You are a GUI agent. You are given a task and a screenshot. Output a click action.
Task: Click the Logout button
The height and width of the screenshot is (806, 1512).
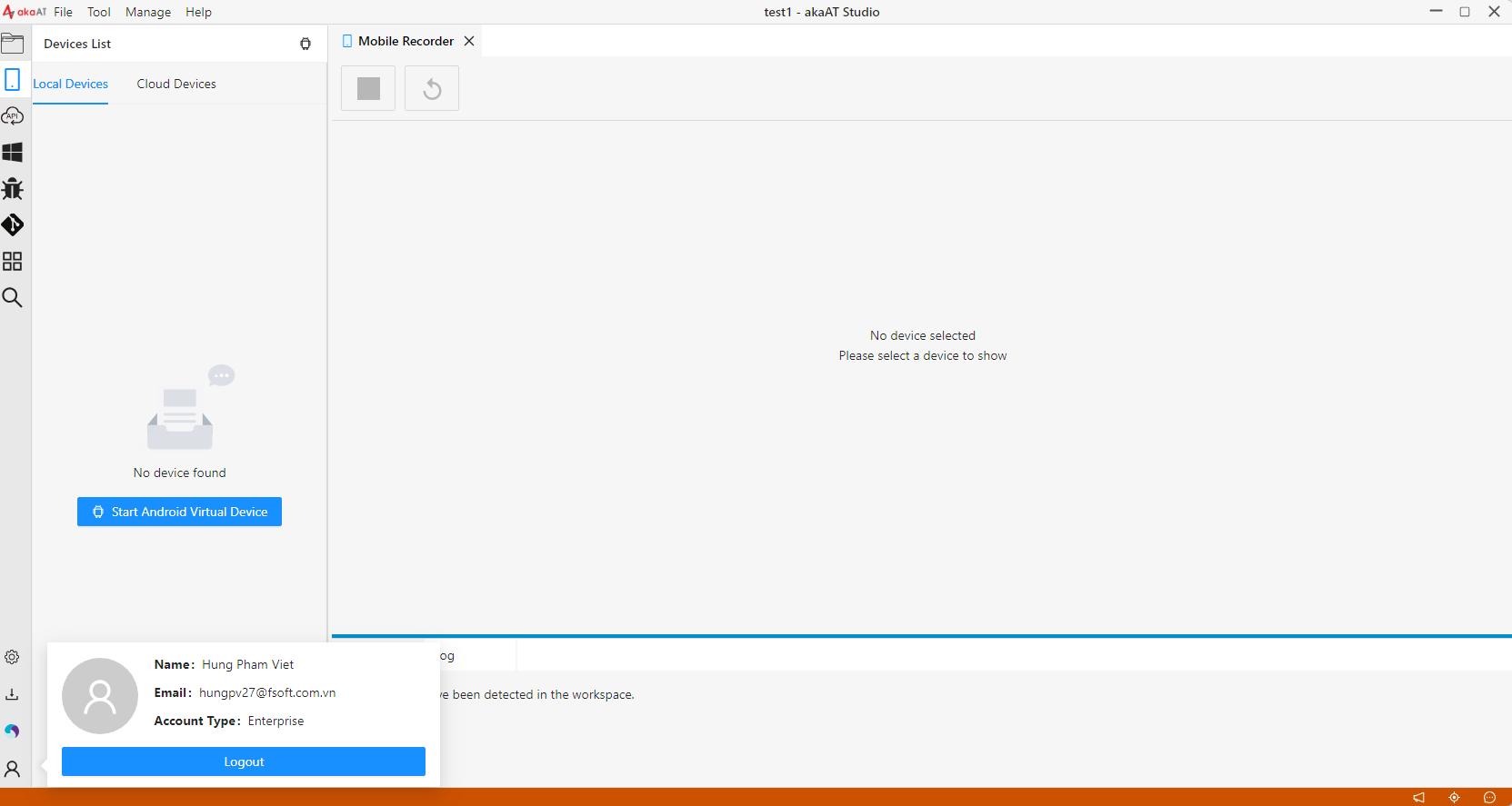244,761
